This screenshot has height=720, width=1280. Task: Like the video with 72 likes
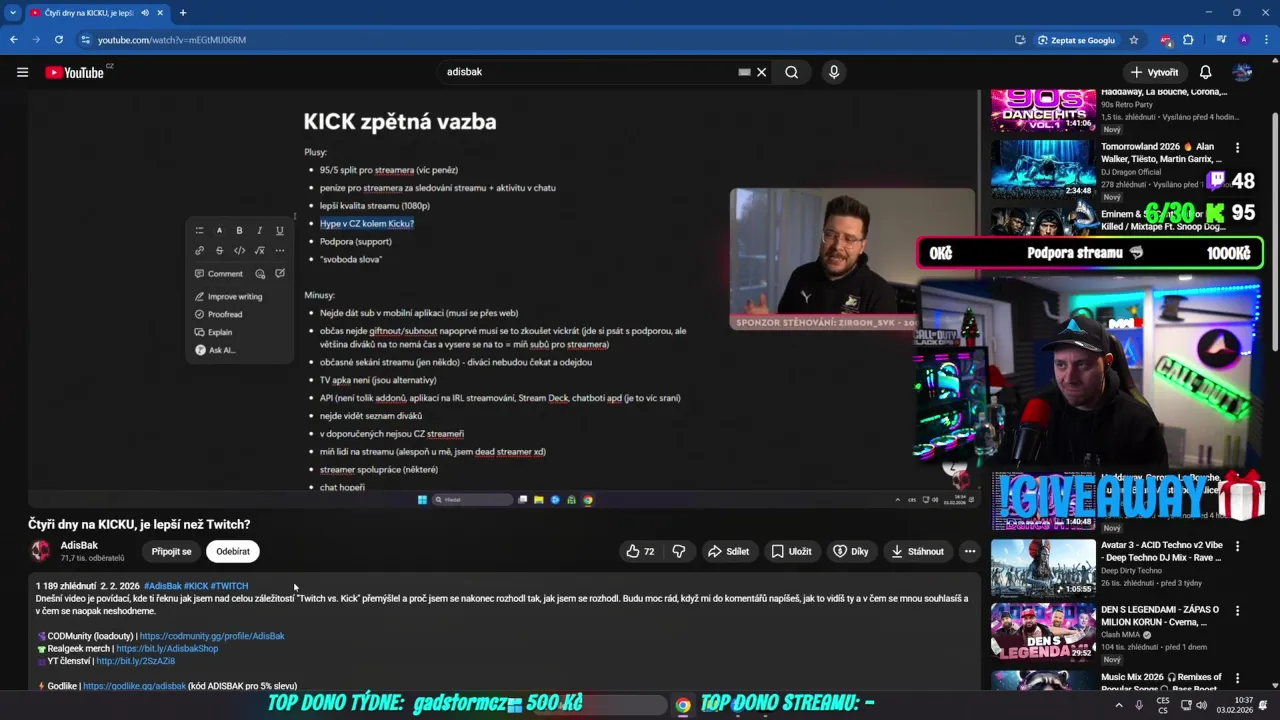pos(640,551)
